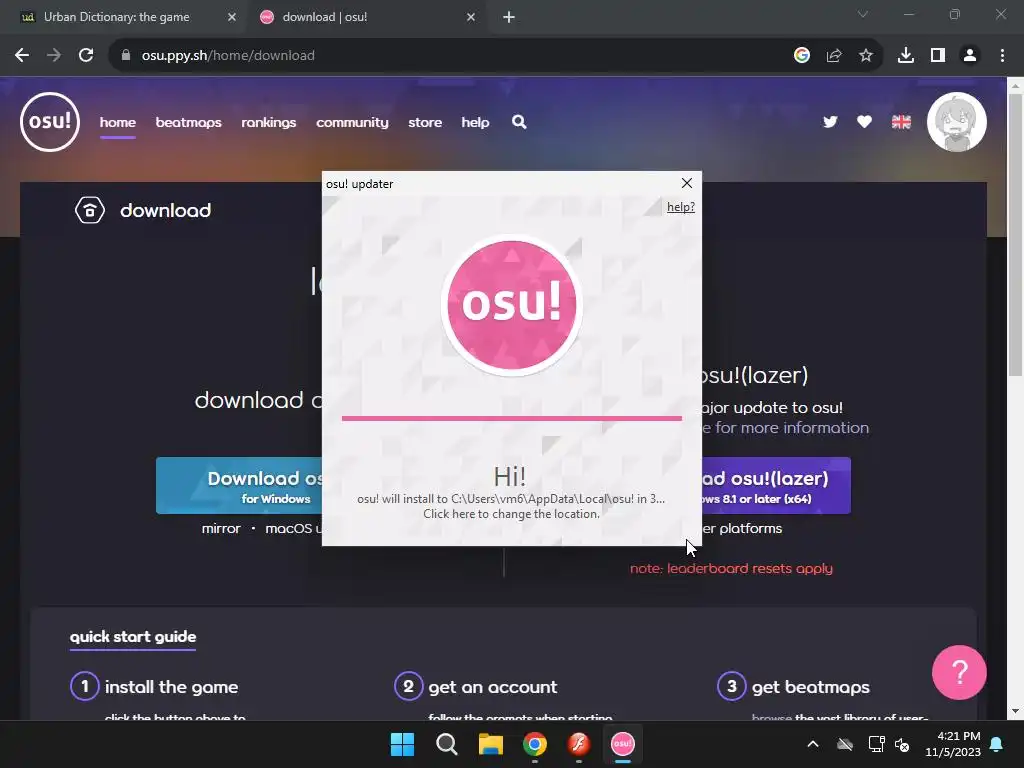Click the Chrome icon in the taskbar
Screen dimensions: 1024x768
[x=535, y=744]
